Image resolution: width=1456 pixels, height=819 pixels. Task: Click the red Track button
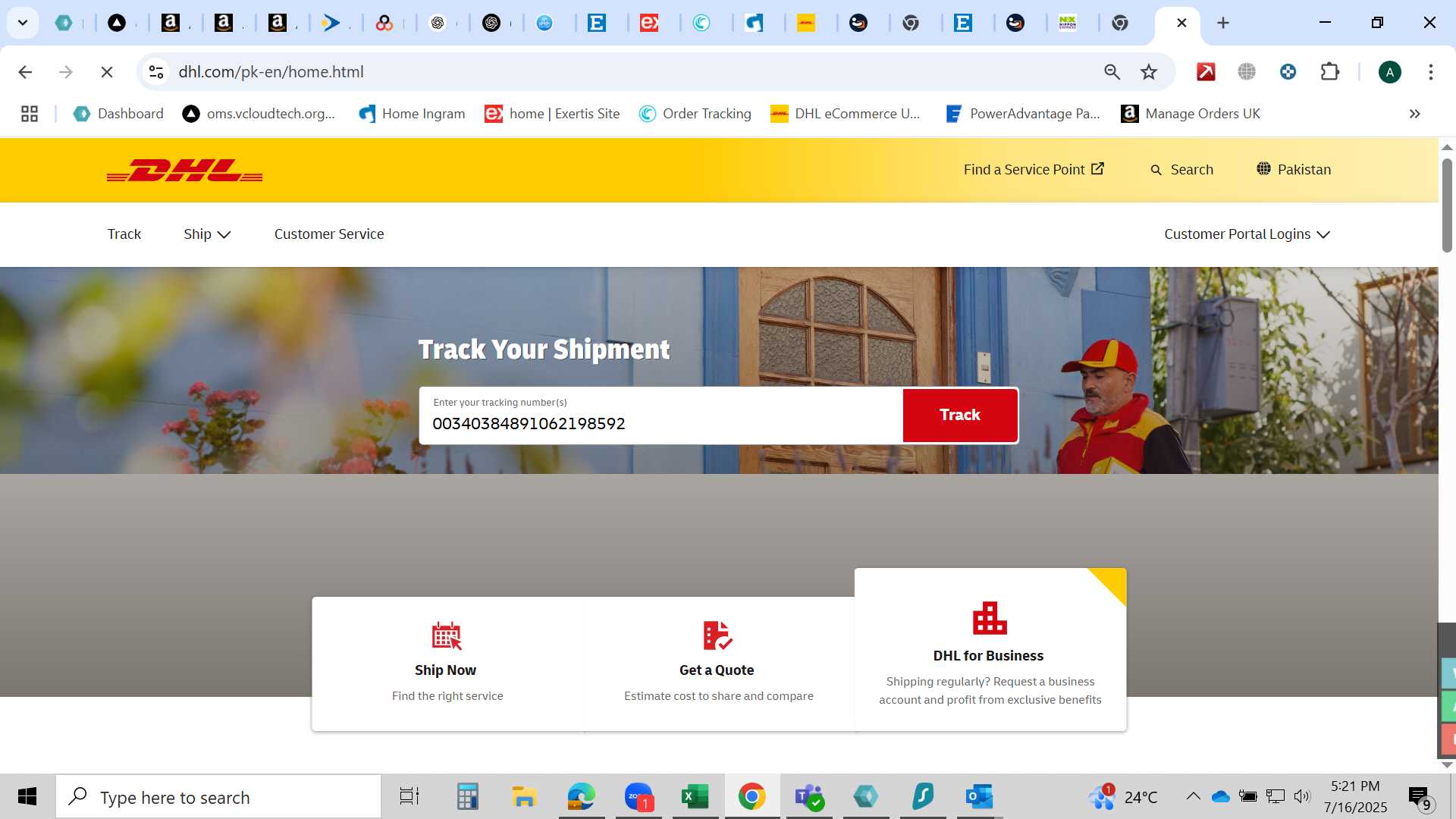[x=960, y=415]
